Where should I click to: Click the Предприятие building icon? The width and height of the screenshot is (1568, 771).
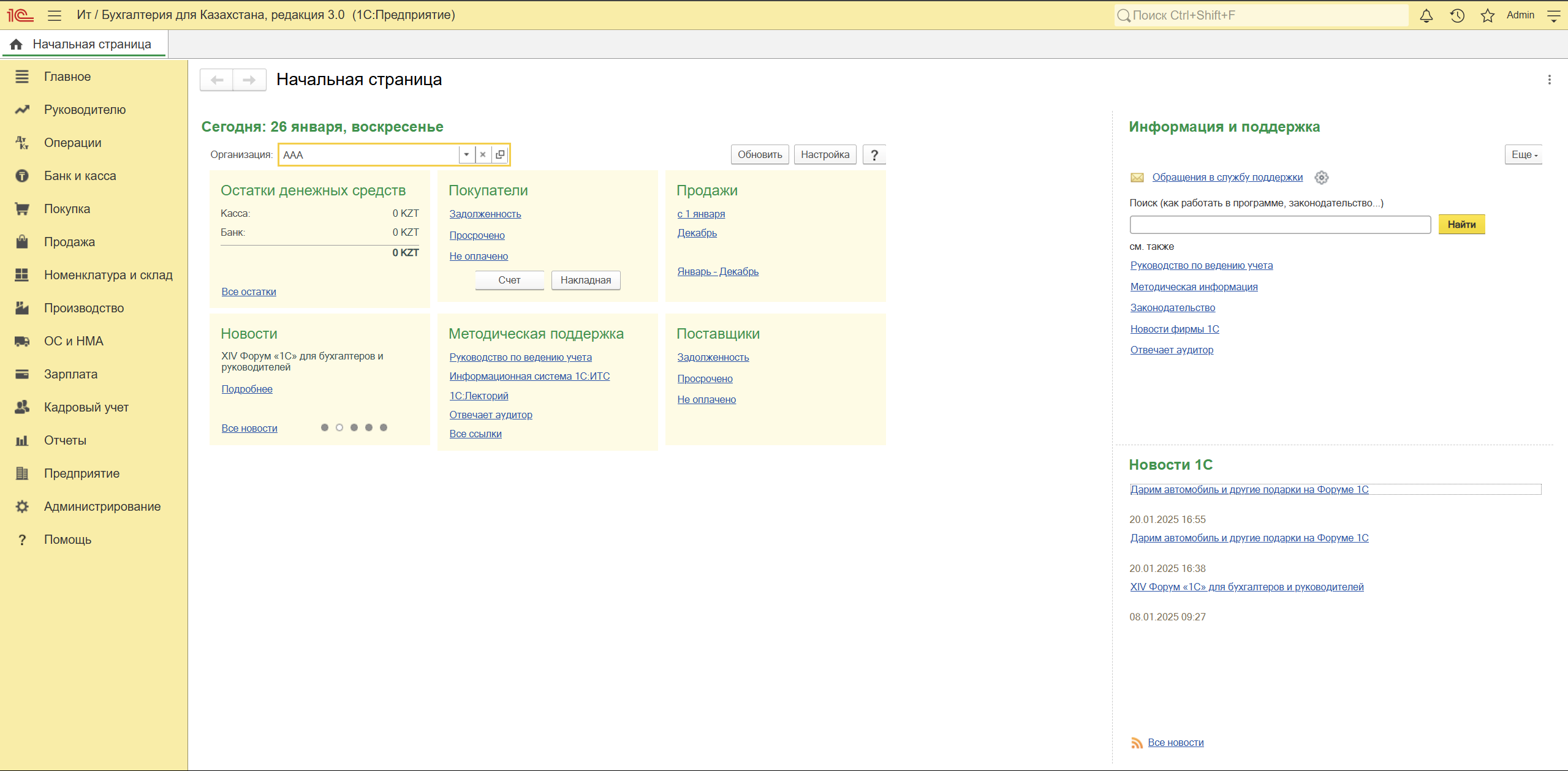click(x=22, y=473)
